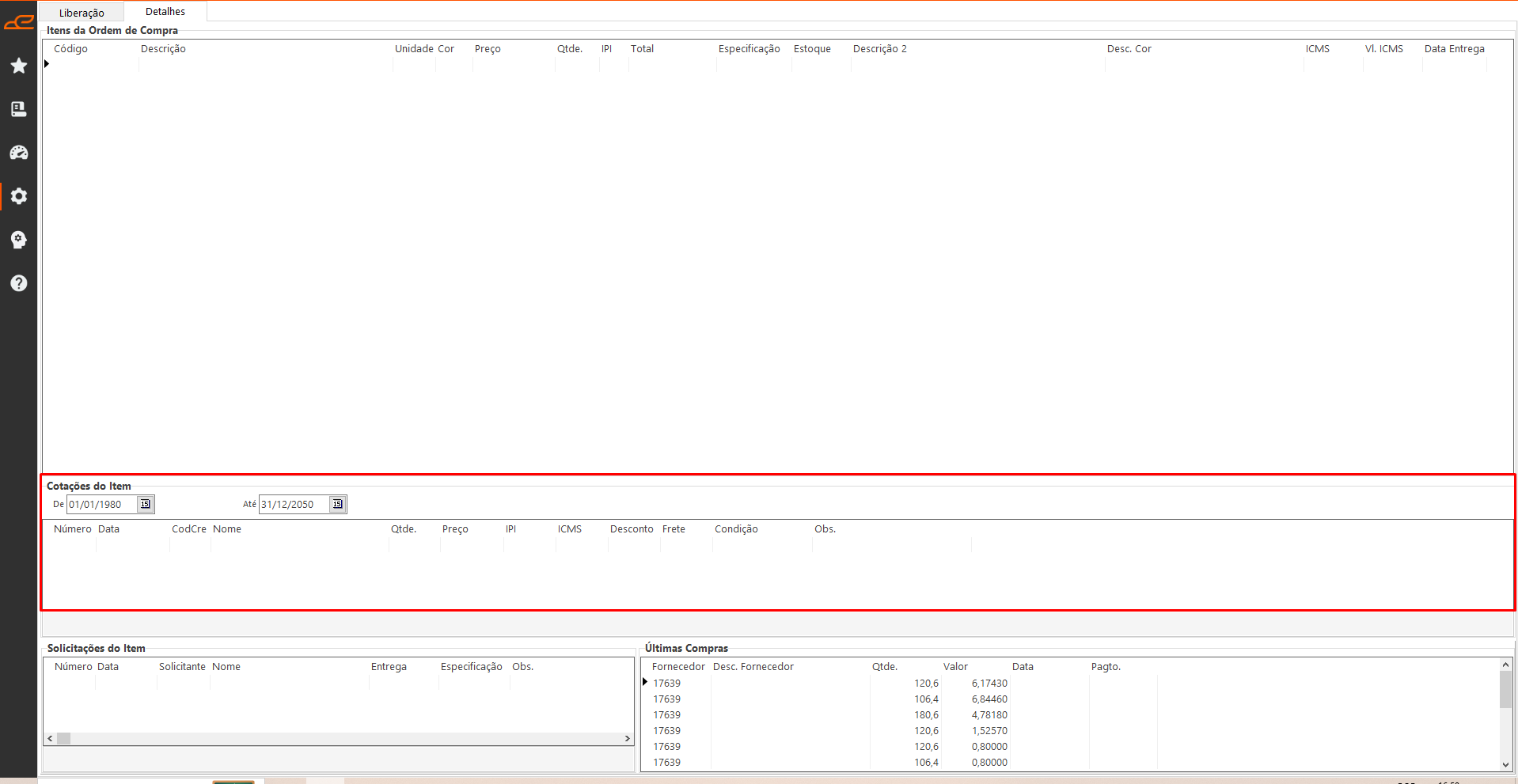Sort items by Preço column header

click(488, 49)
